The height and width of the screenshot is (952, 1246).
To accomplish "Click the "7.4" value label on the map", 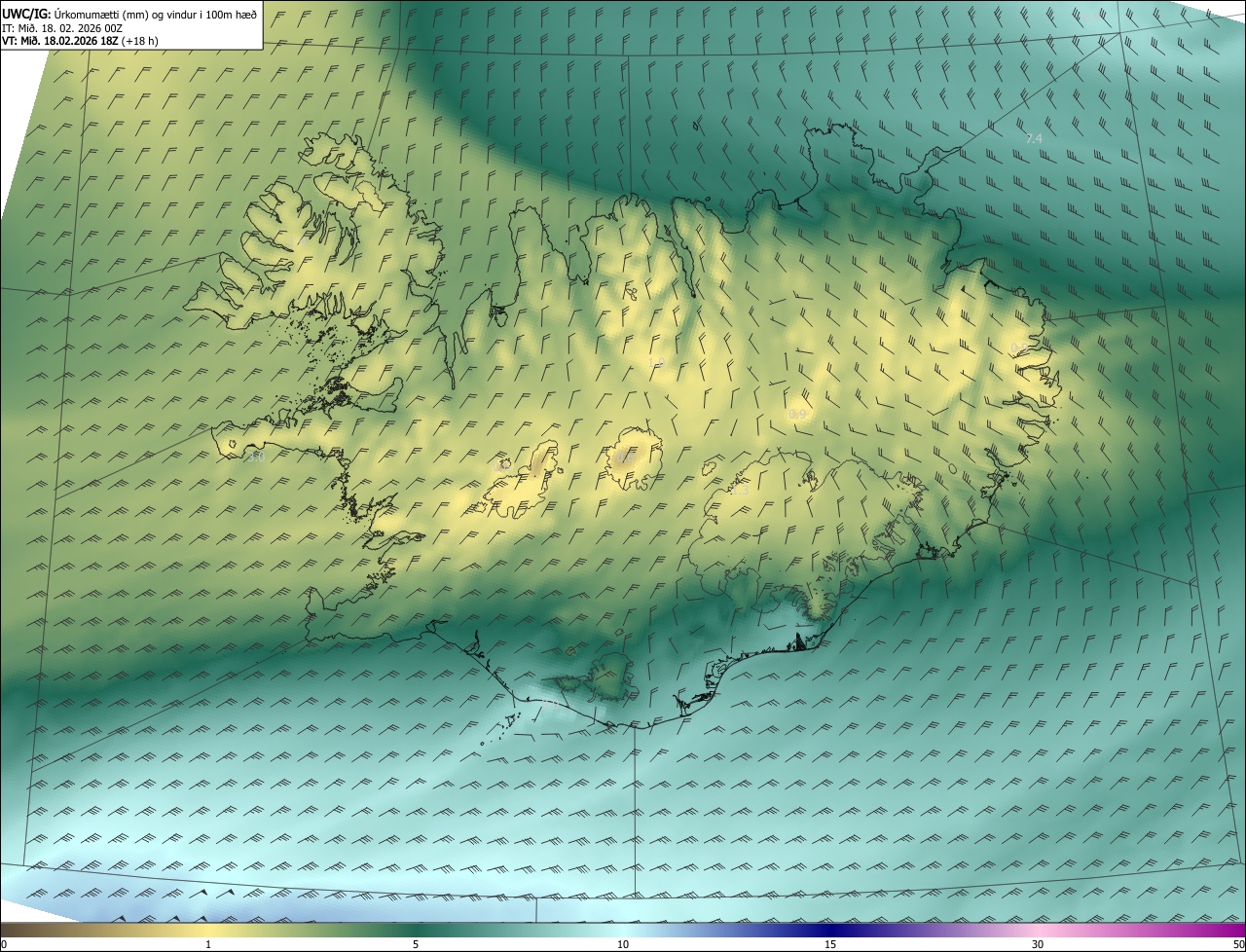I will click(1034, 139).
